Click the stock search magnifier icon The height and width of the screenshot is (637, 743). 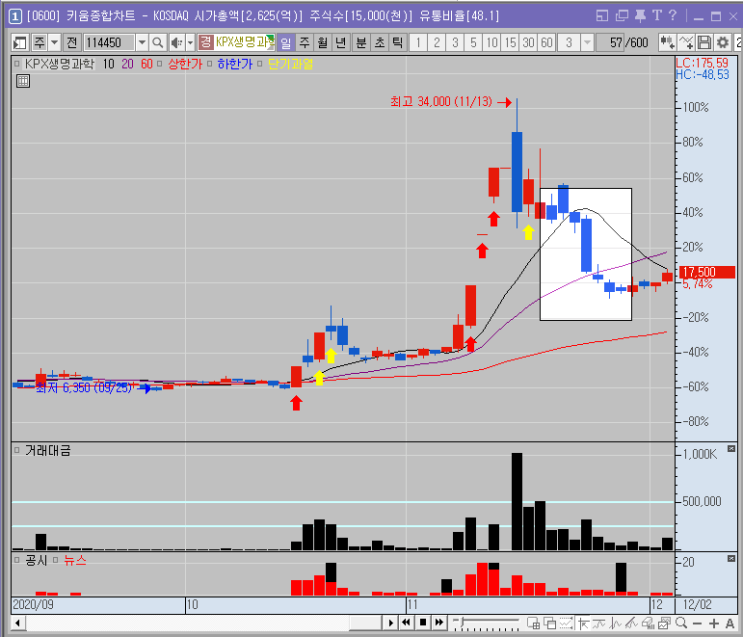click(157, 43)
